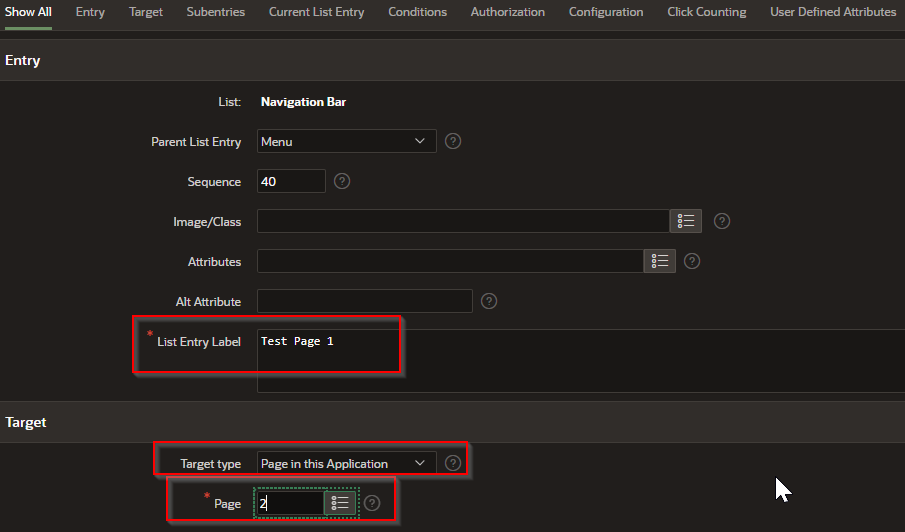Switch to the Subentries tab
The height and width of the screenshot is (532, 905).
215,12
